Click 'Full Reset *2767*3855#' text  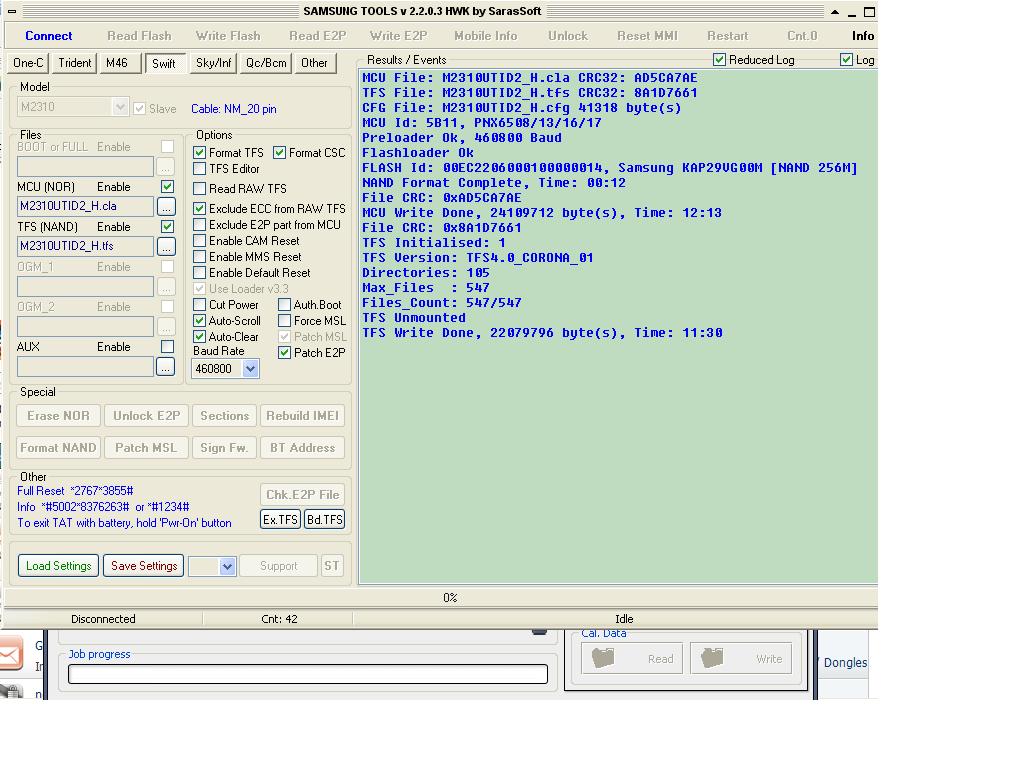[x=75, y=491]
